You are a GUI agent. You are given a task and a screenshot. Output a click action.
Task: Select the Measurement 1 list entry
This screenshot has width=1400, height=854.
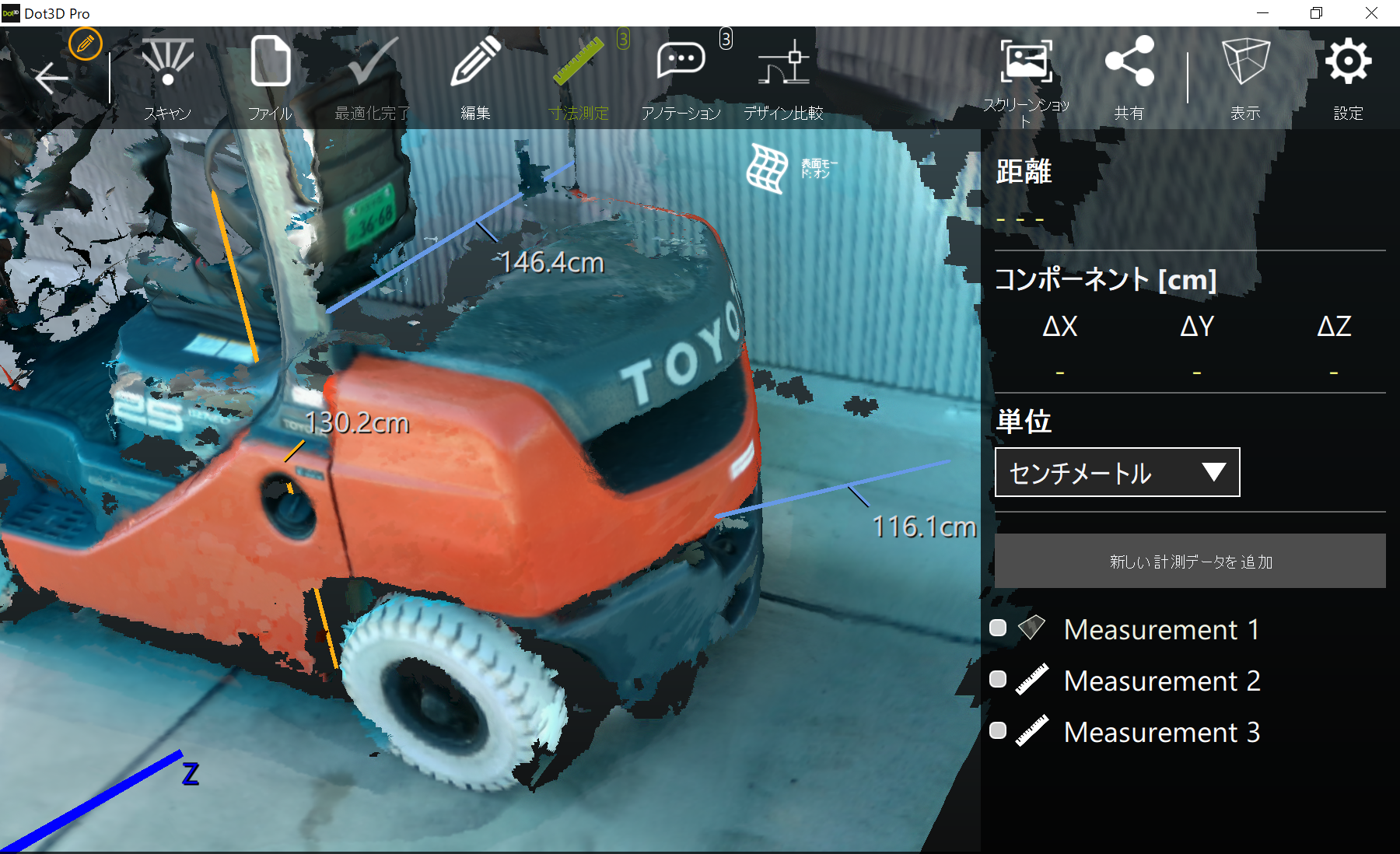[1161, 629]
